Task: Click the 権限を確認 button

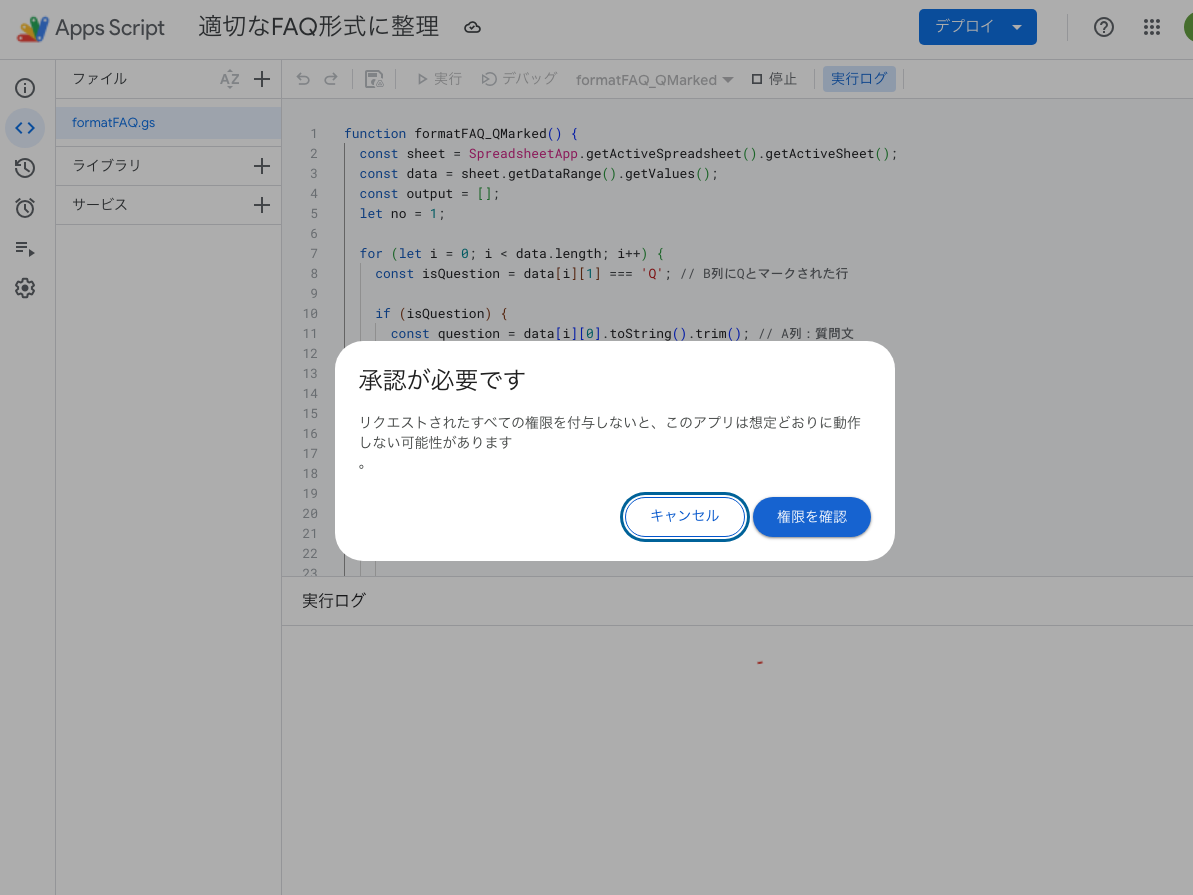Action: coord(812,516)
